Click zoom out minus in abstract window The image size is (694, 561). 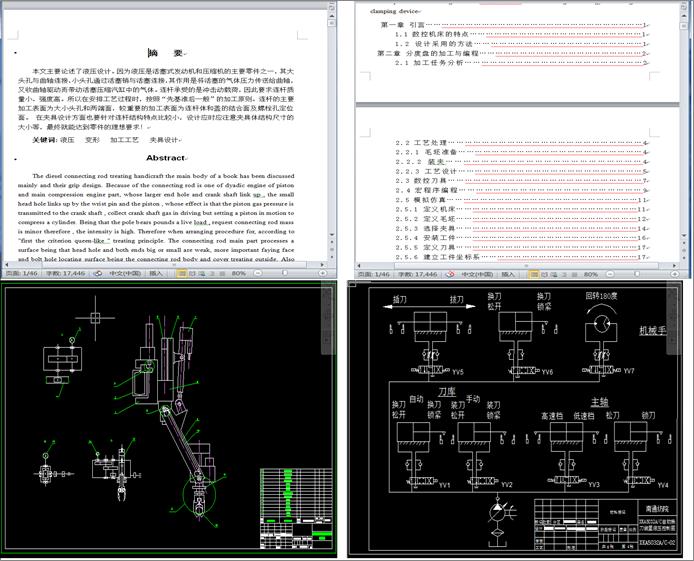point(258,273)
